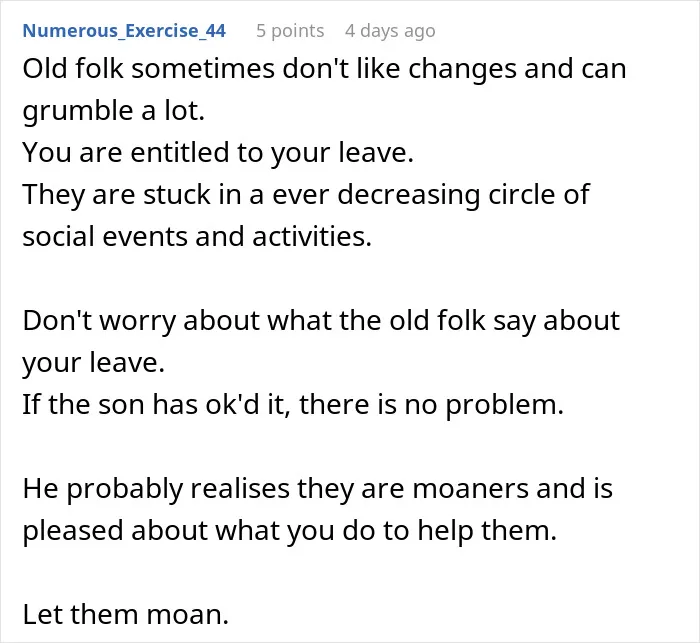Click the final line "Let them moan."
The width and height of the screenshot is (700, 643).
125,614
